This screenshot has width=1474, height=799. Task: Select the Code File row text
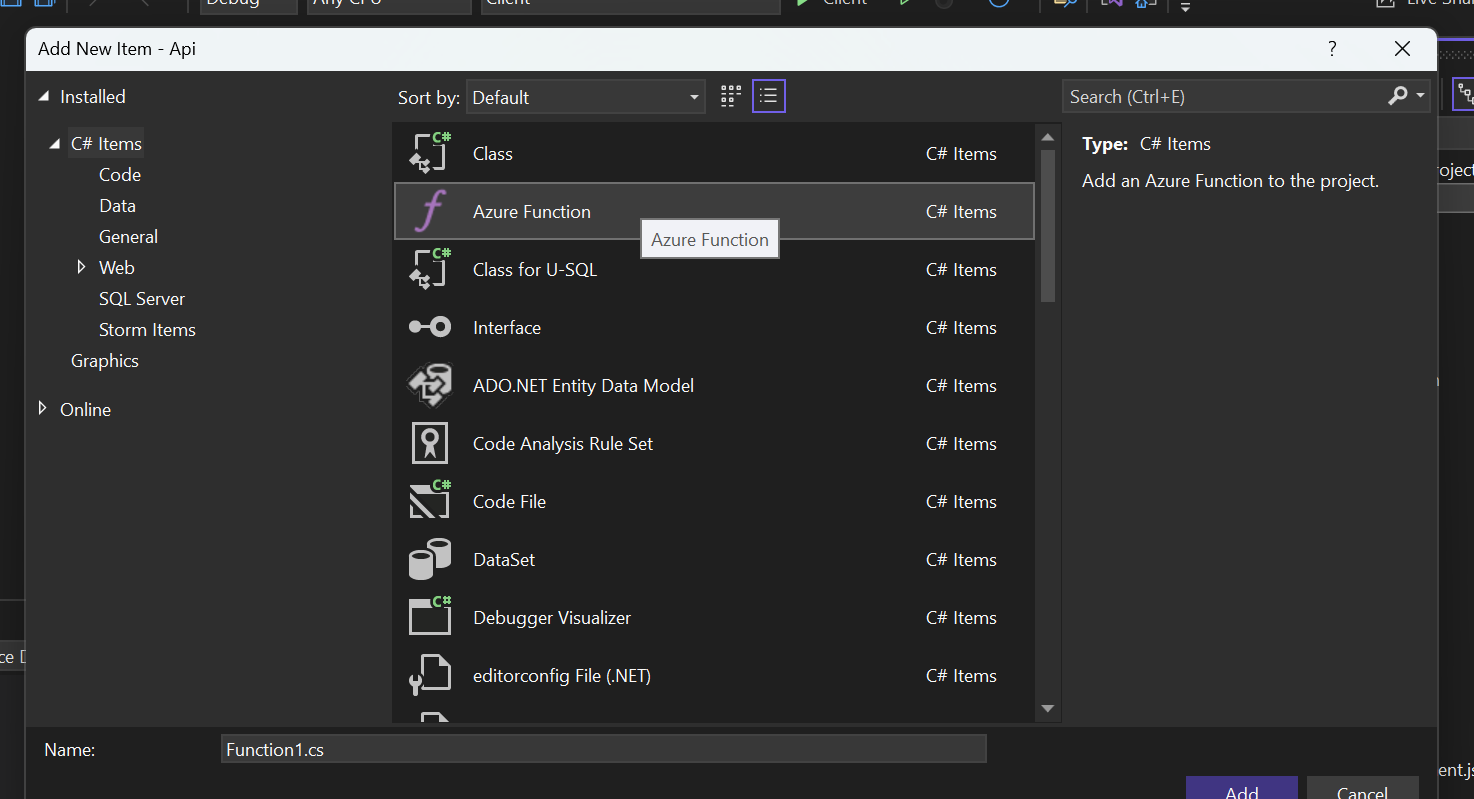pyautogui.click(x=510, y=502)
